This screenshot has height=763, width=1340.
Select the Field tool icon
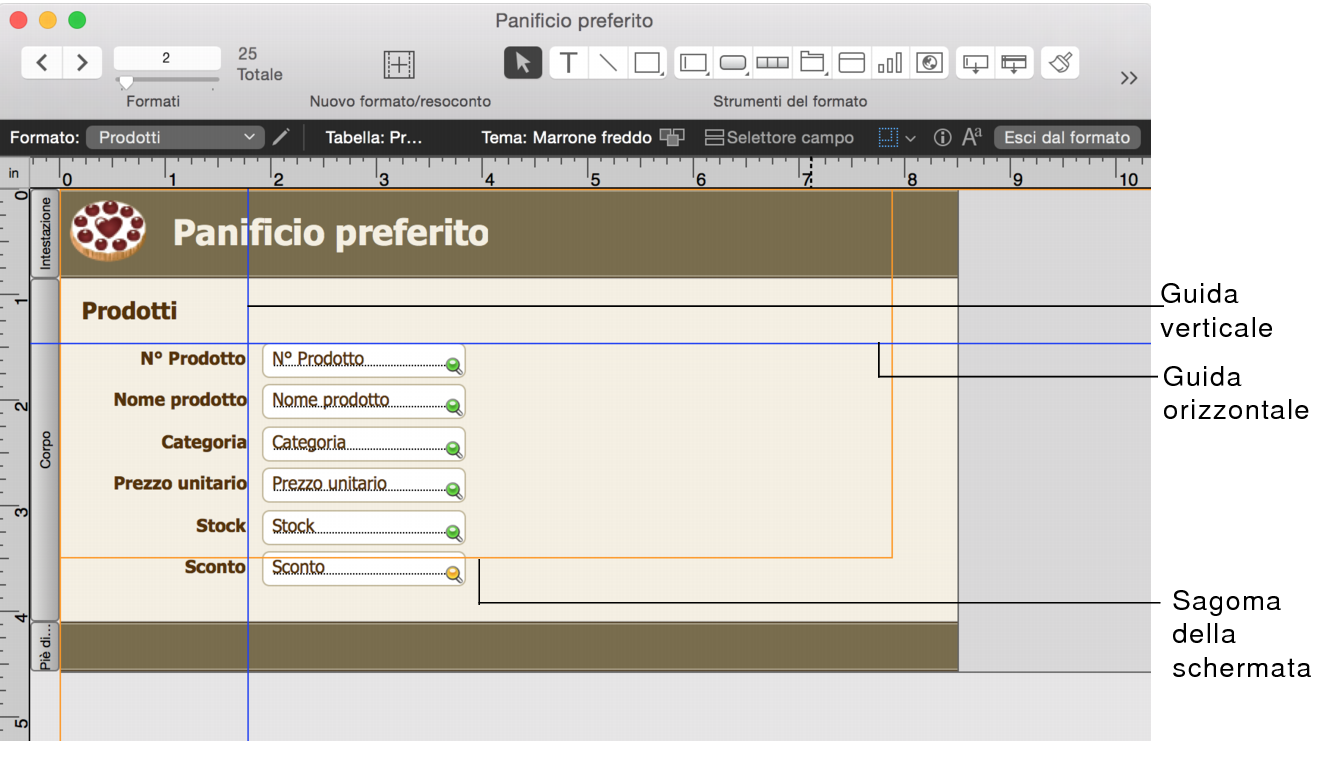[975, 63]
